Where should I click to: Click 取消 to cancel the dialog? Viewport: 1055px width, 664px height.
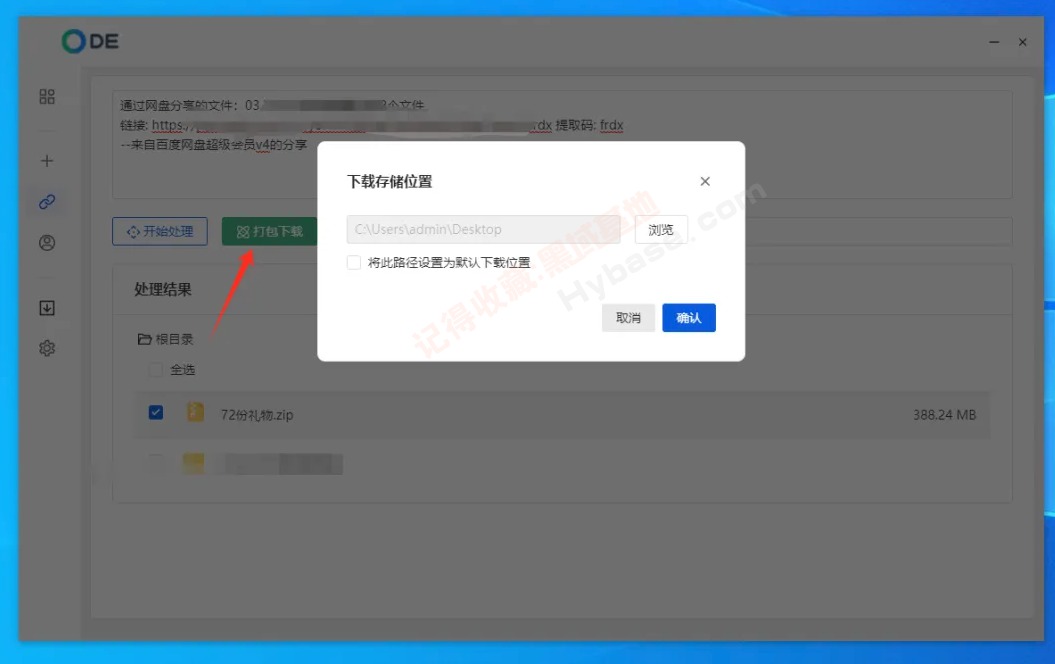(x=628, y=318)
